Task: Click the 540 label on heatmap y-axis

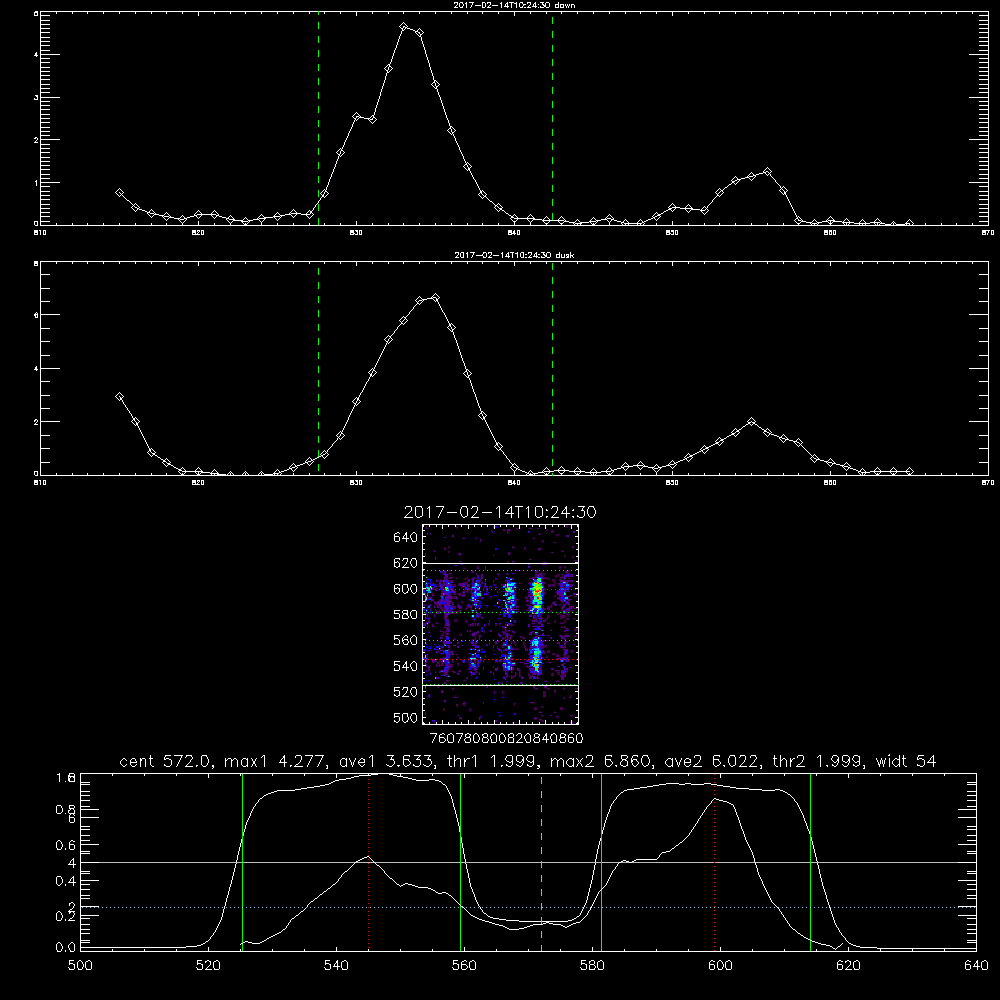Action: click(x=405, y=666)
